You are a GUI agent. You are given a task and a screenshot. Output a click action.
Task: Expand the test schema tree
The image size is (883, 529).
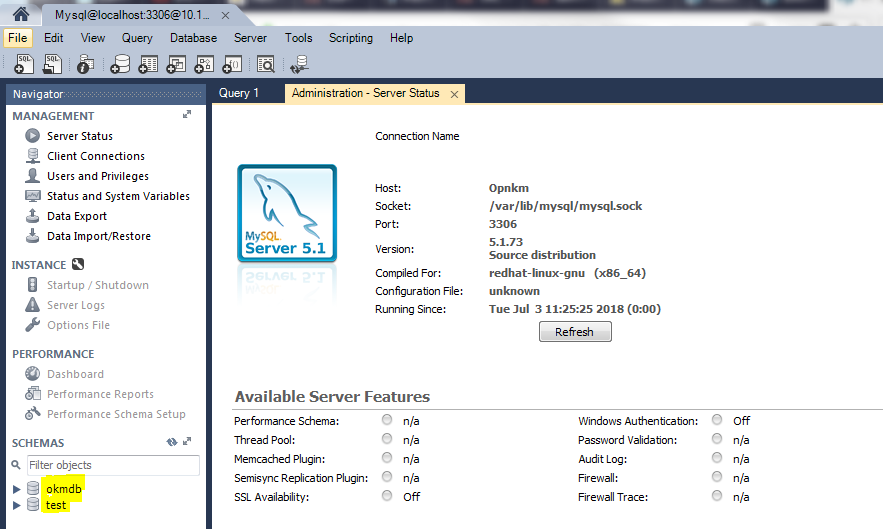(x=16, y=505)
